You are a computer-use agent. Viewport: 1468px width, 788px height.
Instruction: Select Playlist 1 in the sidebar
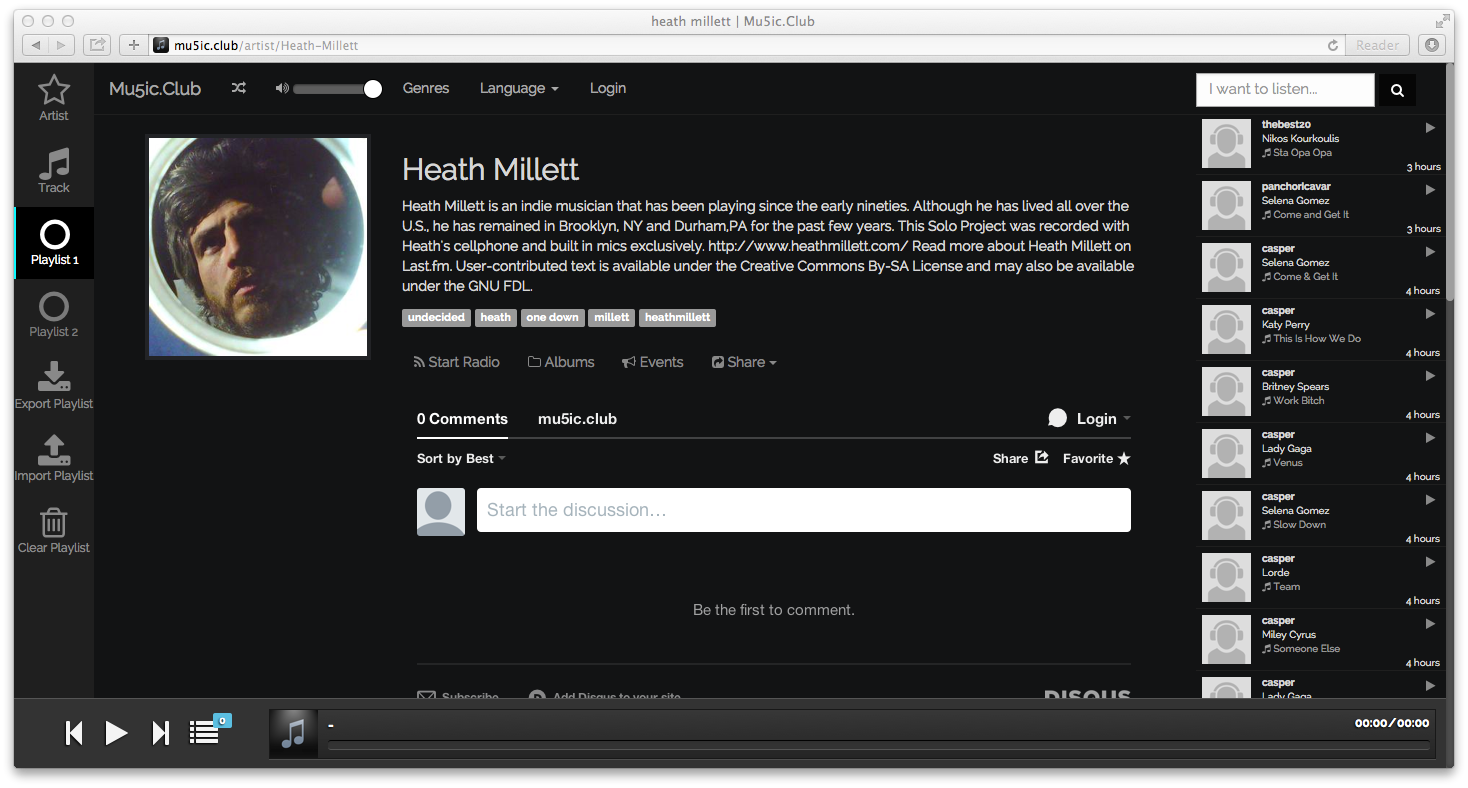pyautogui.click(x=54, y=243)
